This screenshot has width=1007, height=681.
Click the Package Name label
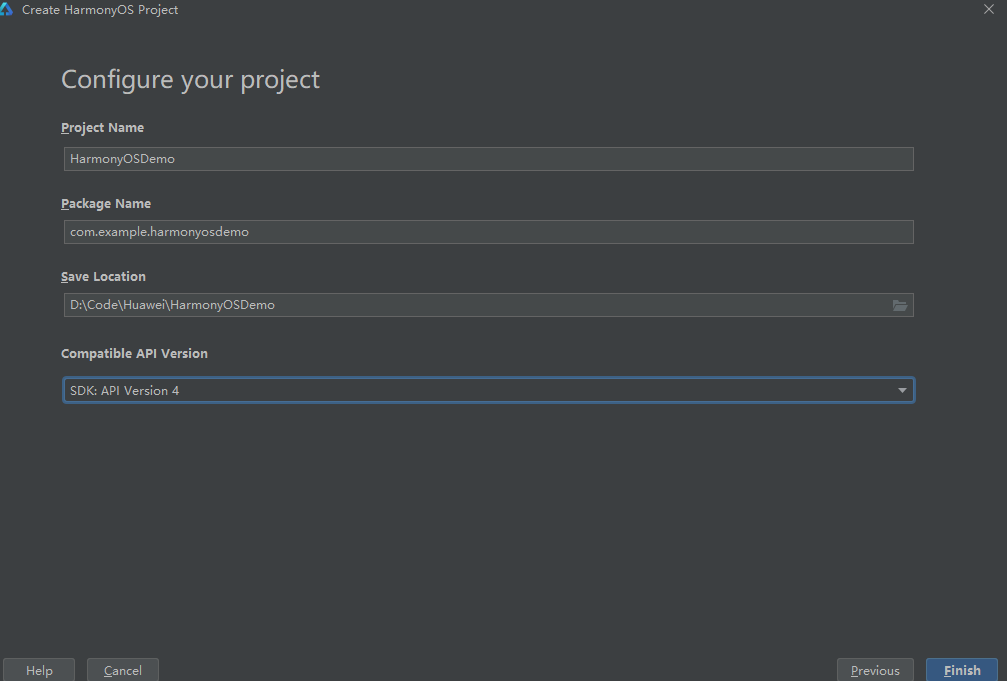106,204
